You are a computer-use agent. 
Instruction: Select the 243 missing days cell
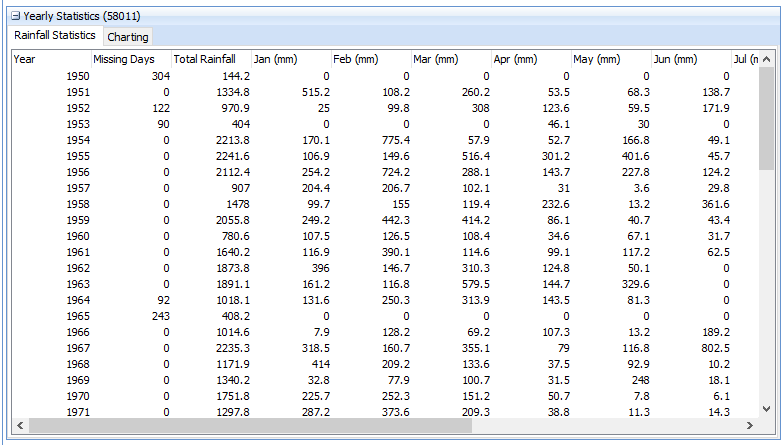coord(161,316)
